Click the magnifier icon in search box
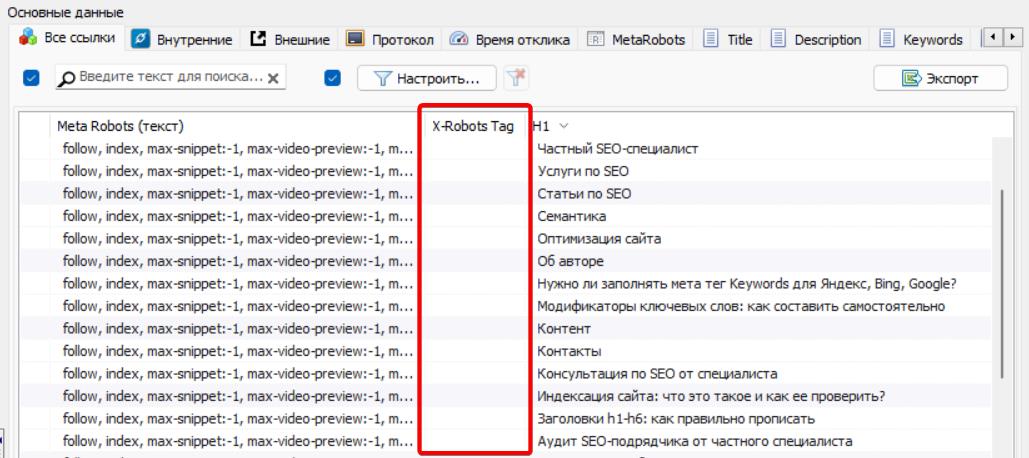Screen dimensions: 1029x458 pos(67,78)
